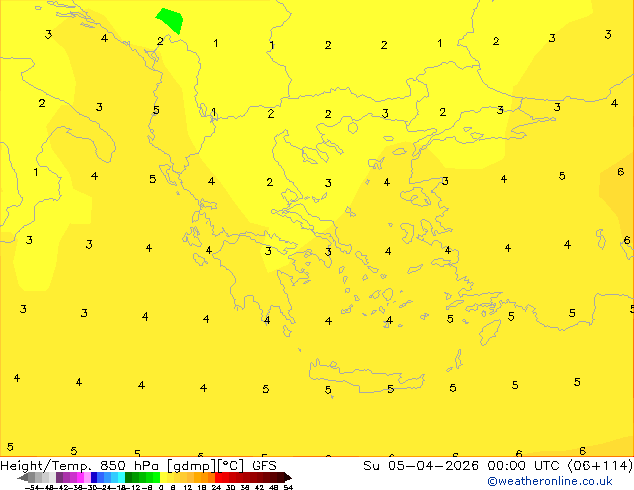634x490 pixels.
Task: Click the GFS model label in the title
Action: [264, 465]
